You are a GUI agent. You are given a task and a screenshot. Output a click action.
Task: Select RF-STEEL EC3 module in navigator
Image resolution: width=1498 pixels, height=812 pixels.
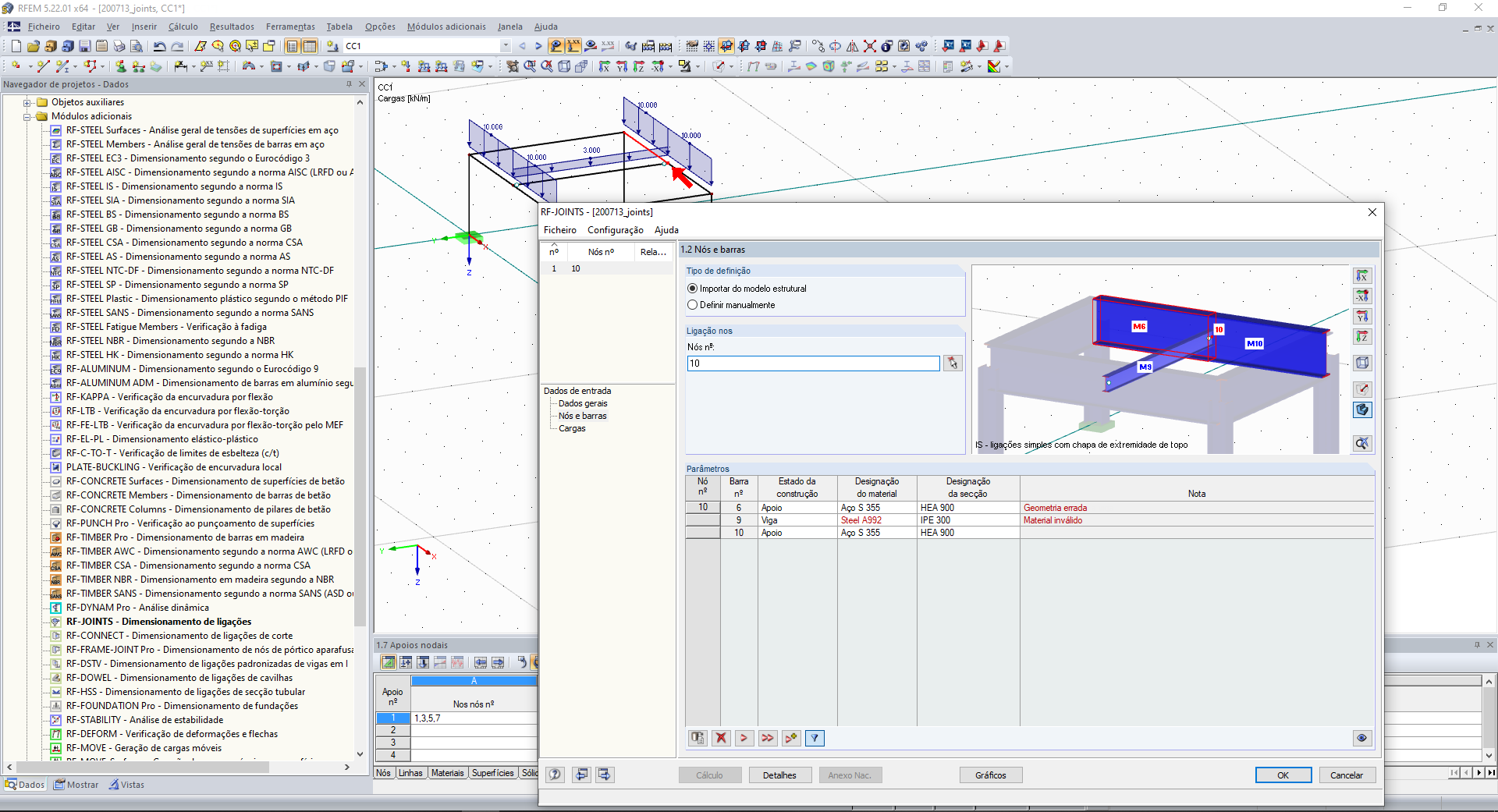(x=187, y=158)
